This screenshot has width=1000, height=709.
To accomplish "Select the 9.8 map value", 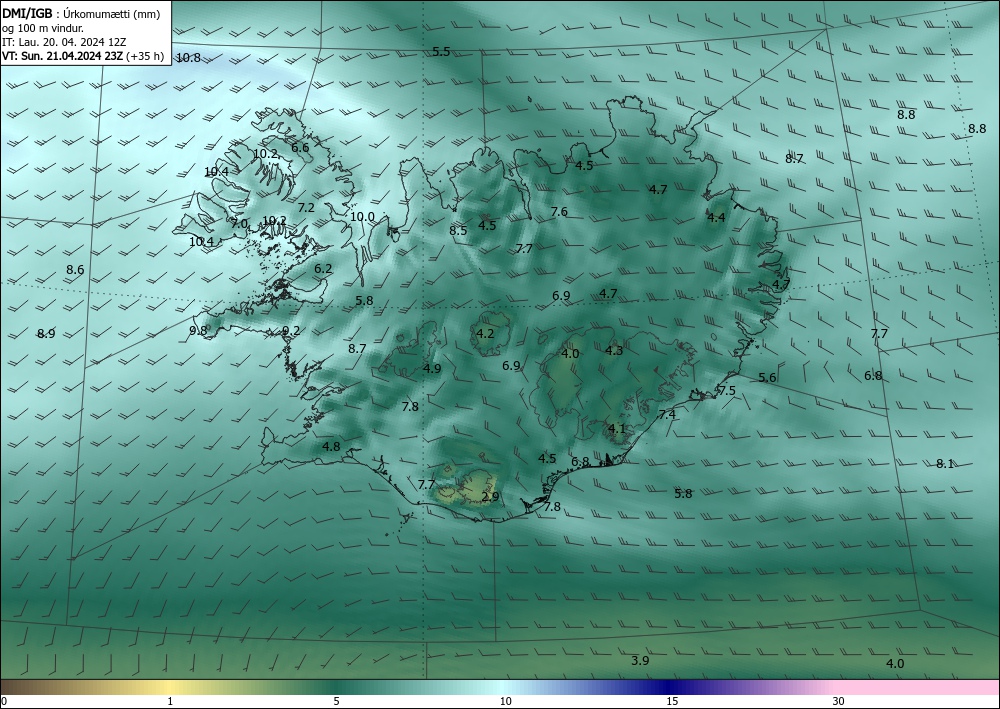I will (x=198, y=330).
